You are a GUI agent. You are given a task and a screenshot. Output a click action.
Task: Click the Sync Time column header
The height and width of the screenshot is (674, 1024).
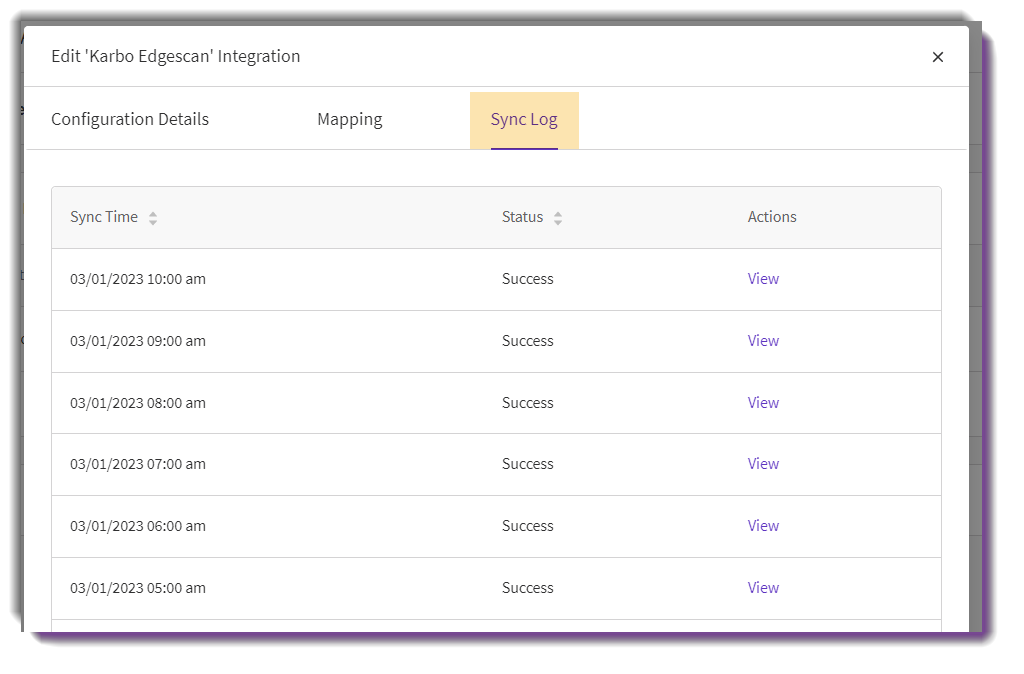[104, 217]
